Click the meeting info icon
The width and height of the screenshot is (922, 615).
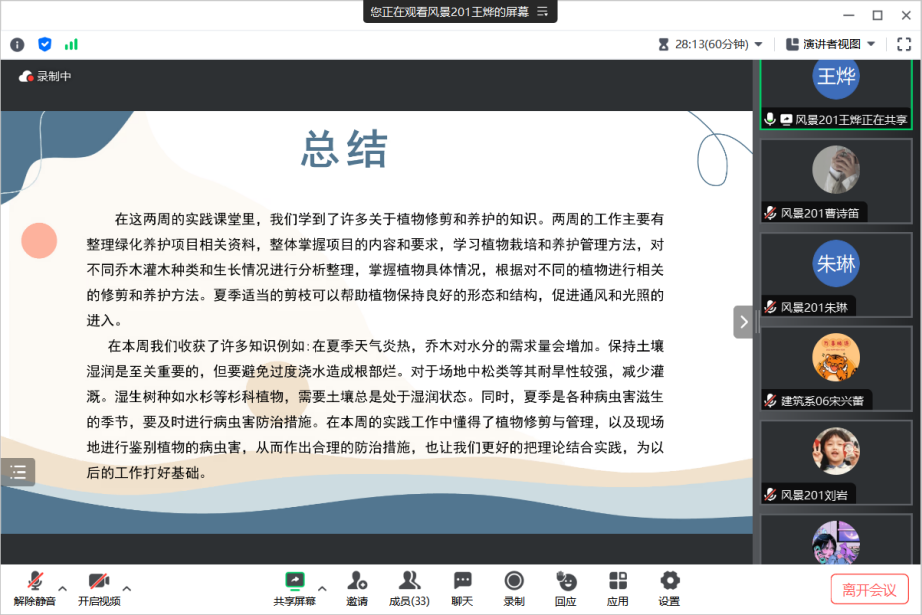17,44
